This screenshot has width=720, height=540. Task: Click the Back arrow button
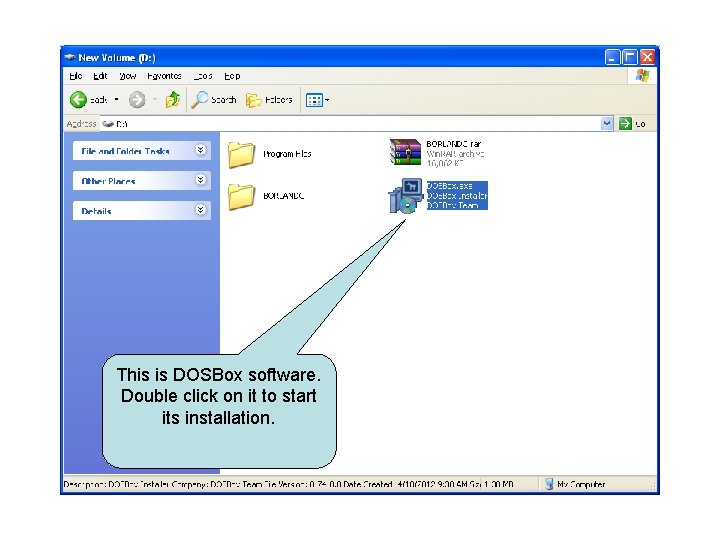[79, 100]
